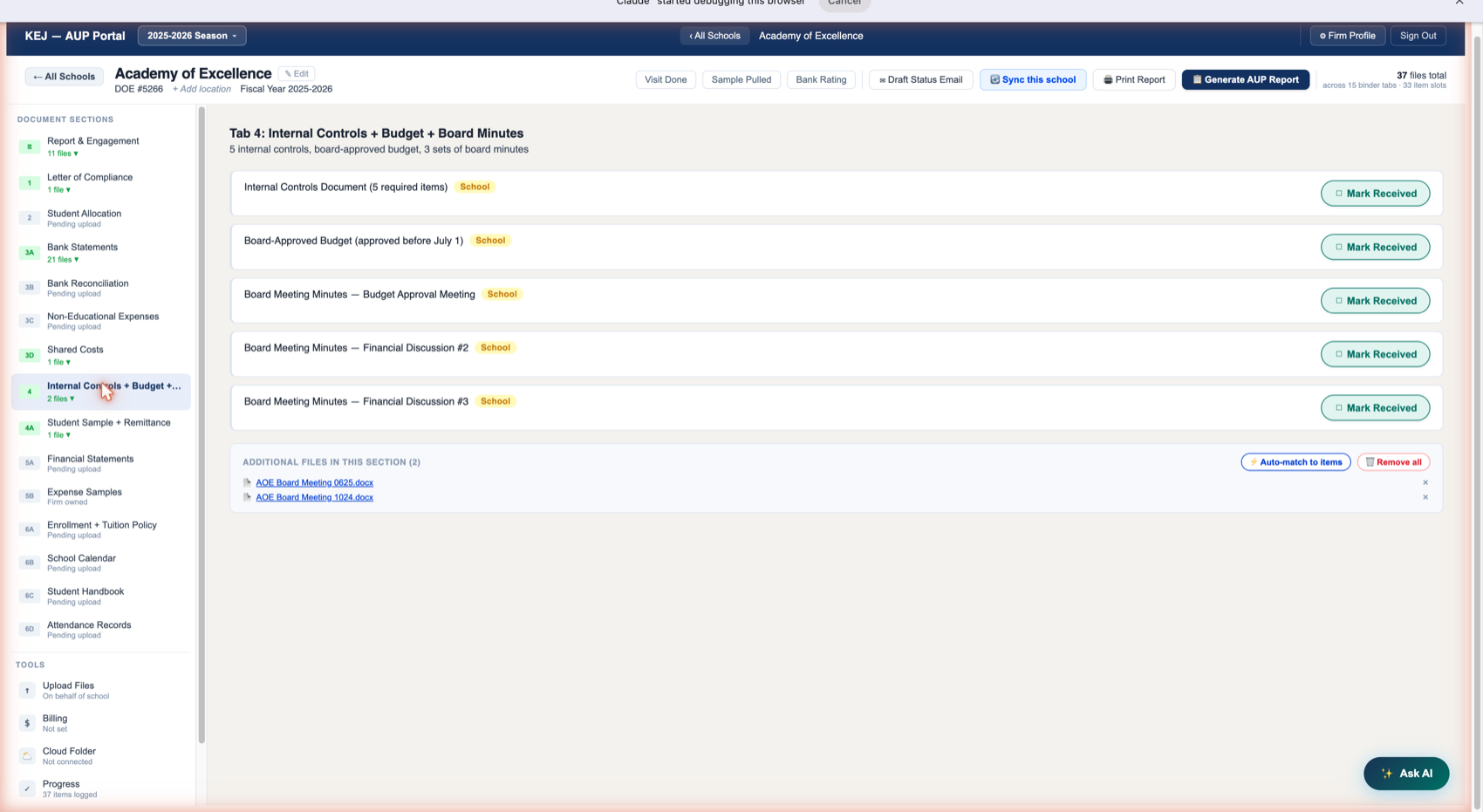1483x812 pixels.
Task: Click the Sign Out button
Action: (x=1418, y=36)
